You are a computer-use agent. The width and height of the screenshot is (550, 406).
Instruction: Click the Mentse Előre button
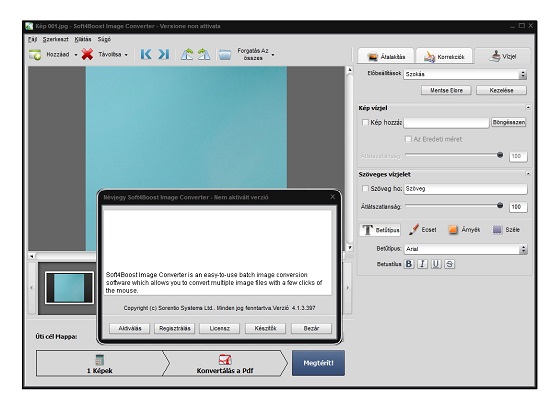pos(446,90)
